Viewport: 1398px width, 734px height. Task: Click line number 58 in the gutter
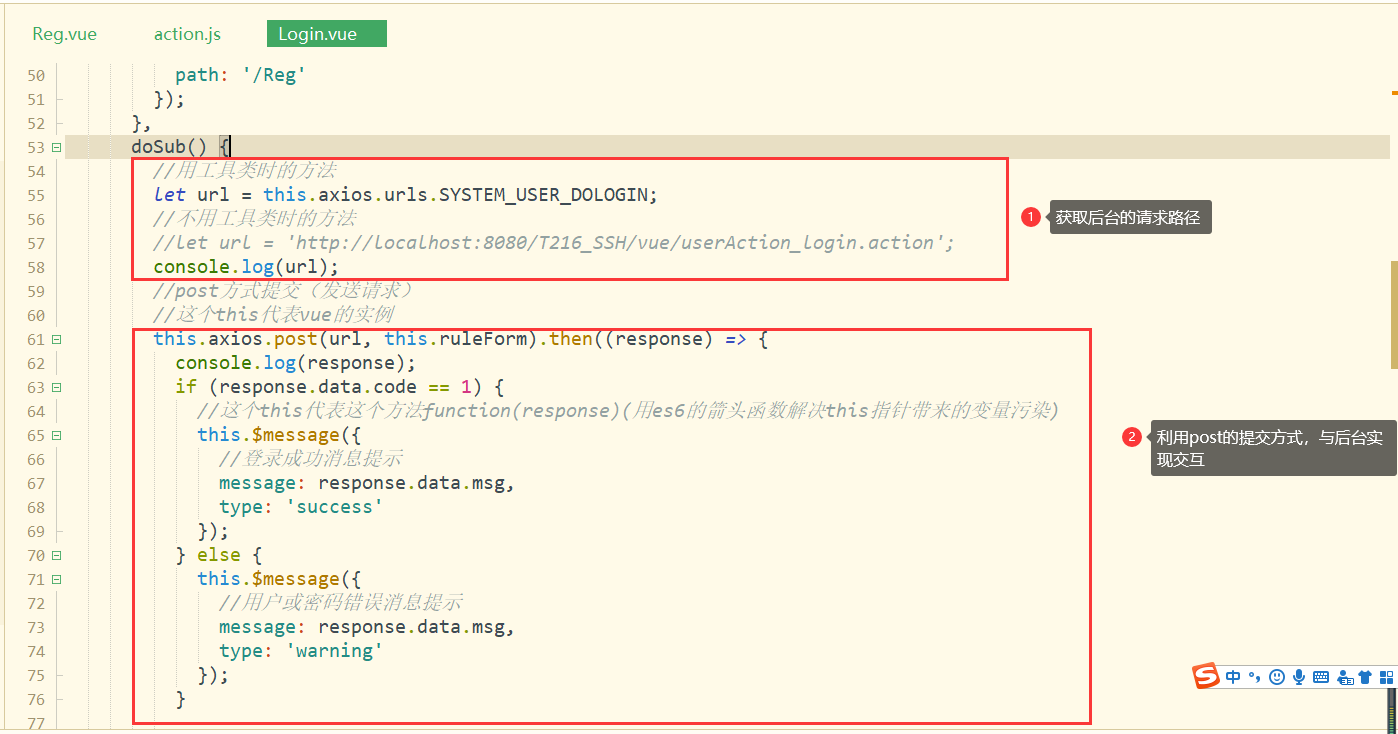[35, 267]
